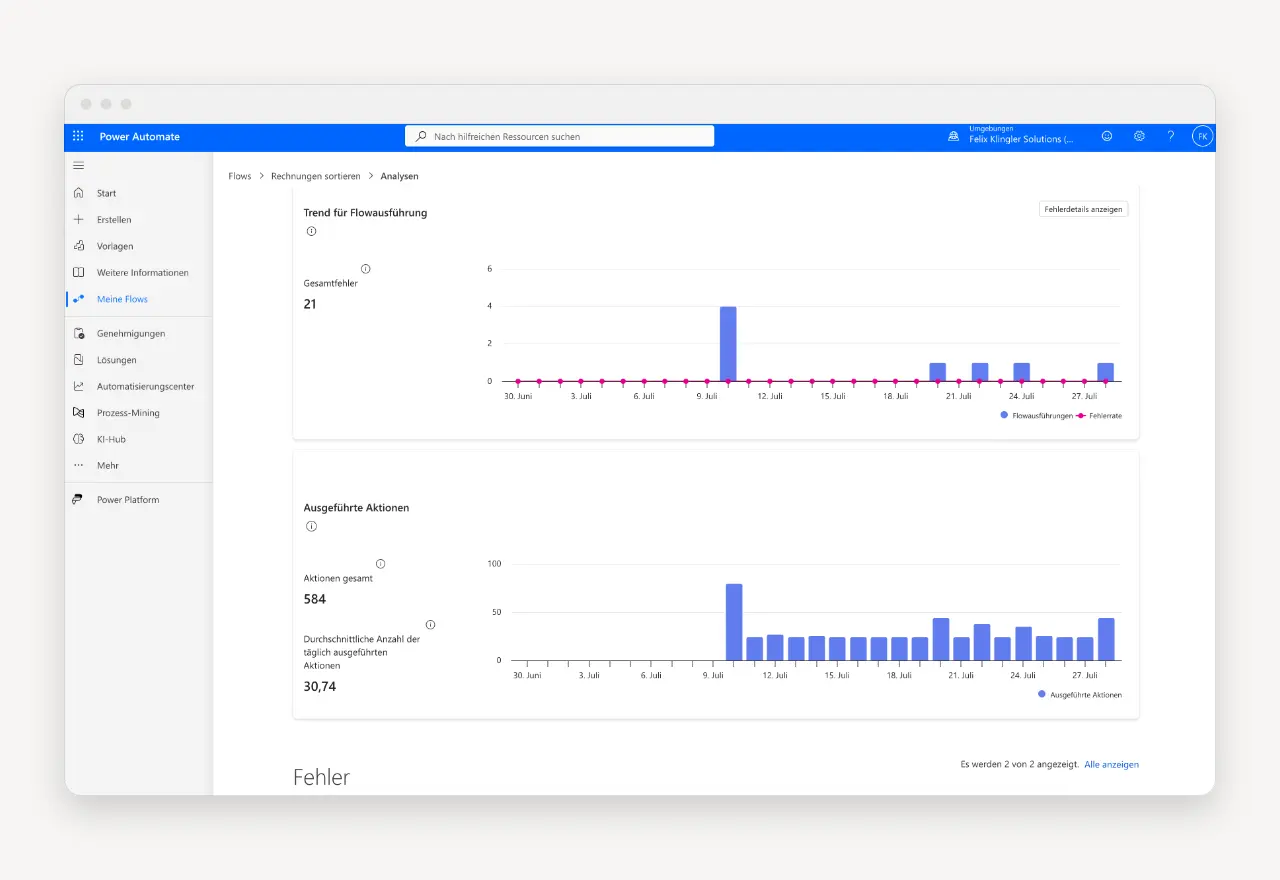1280x880 pixels.
Task: Click the KI-Hub icon
Action: point(78,439)
